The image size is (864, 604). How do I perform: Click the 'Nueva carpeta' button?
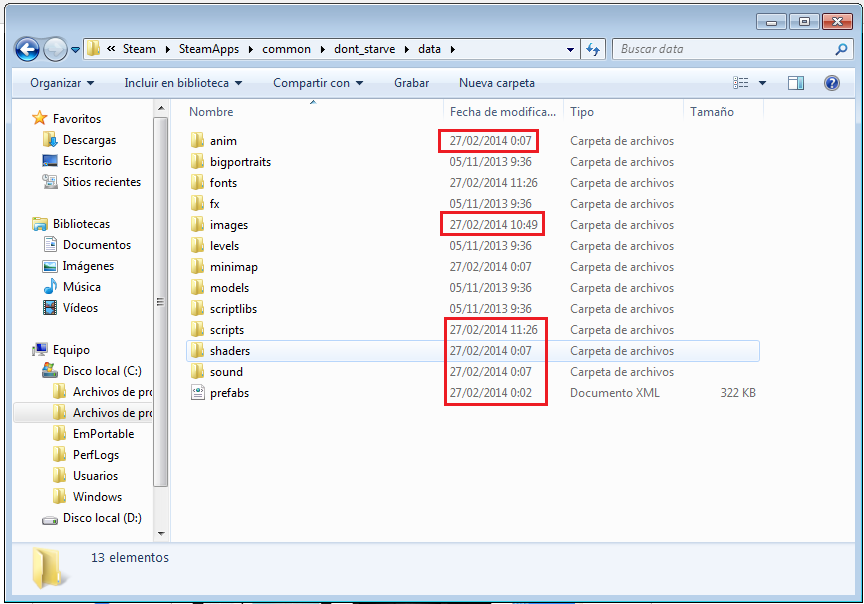click(x=496, y=83)
